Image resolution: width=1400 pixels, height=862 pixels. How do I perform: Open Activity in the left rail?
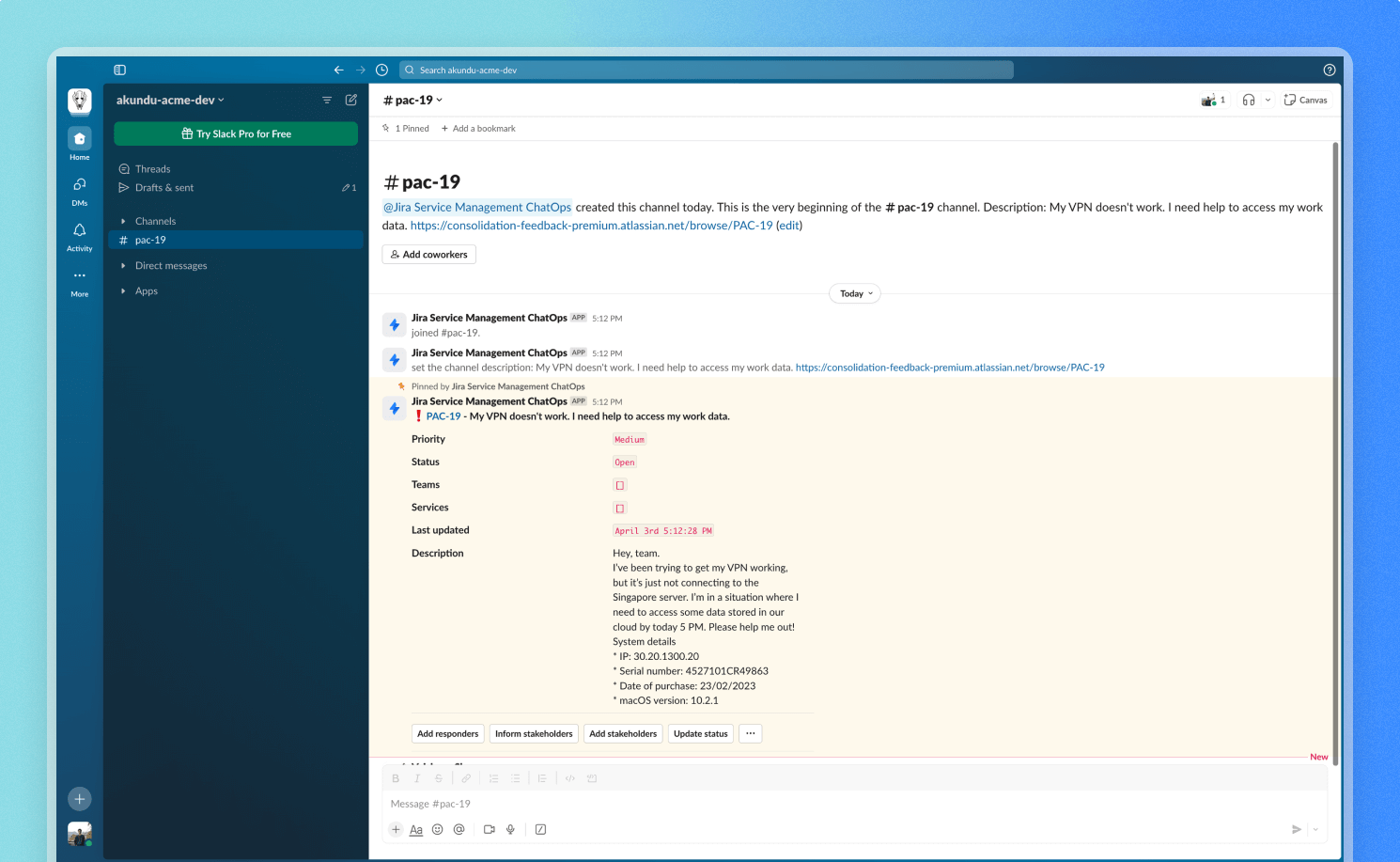tap(79, 236)
